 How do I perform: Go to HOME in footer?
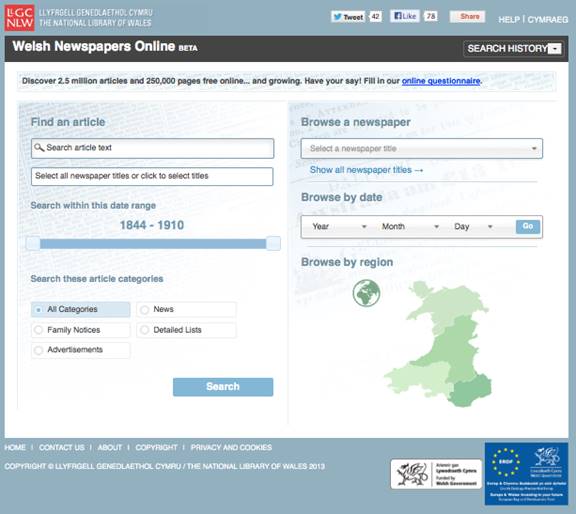(15, 447)
